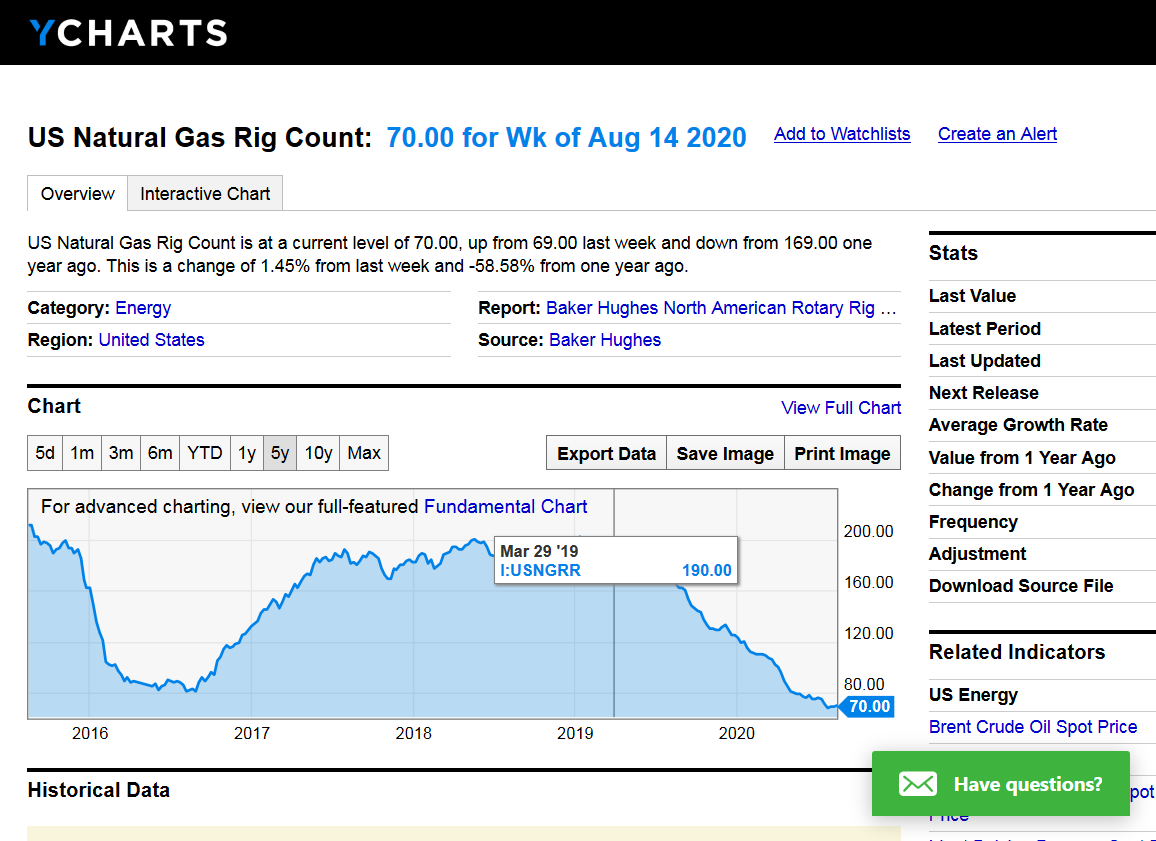Click the Print Image button

click(843, 453)
